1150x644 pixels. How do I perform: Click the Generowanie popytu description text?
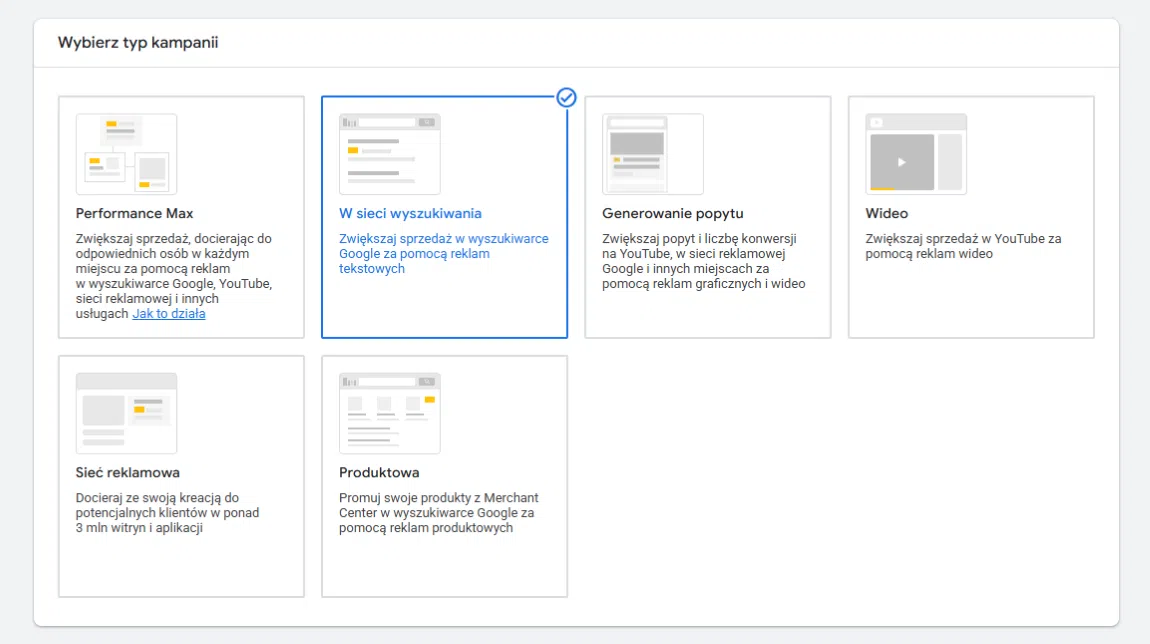pos(703,261)
